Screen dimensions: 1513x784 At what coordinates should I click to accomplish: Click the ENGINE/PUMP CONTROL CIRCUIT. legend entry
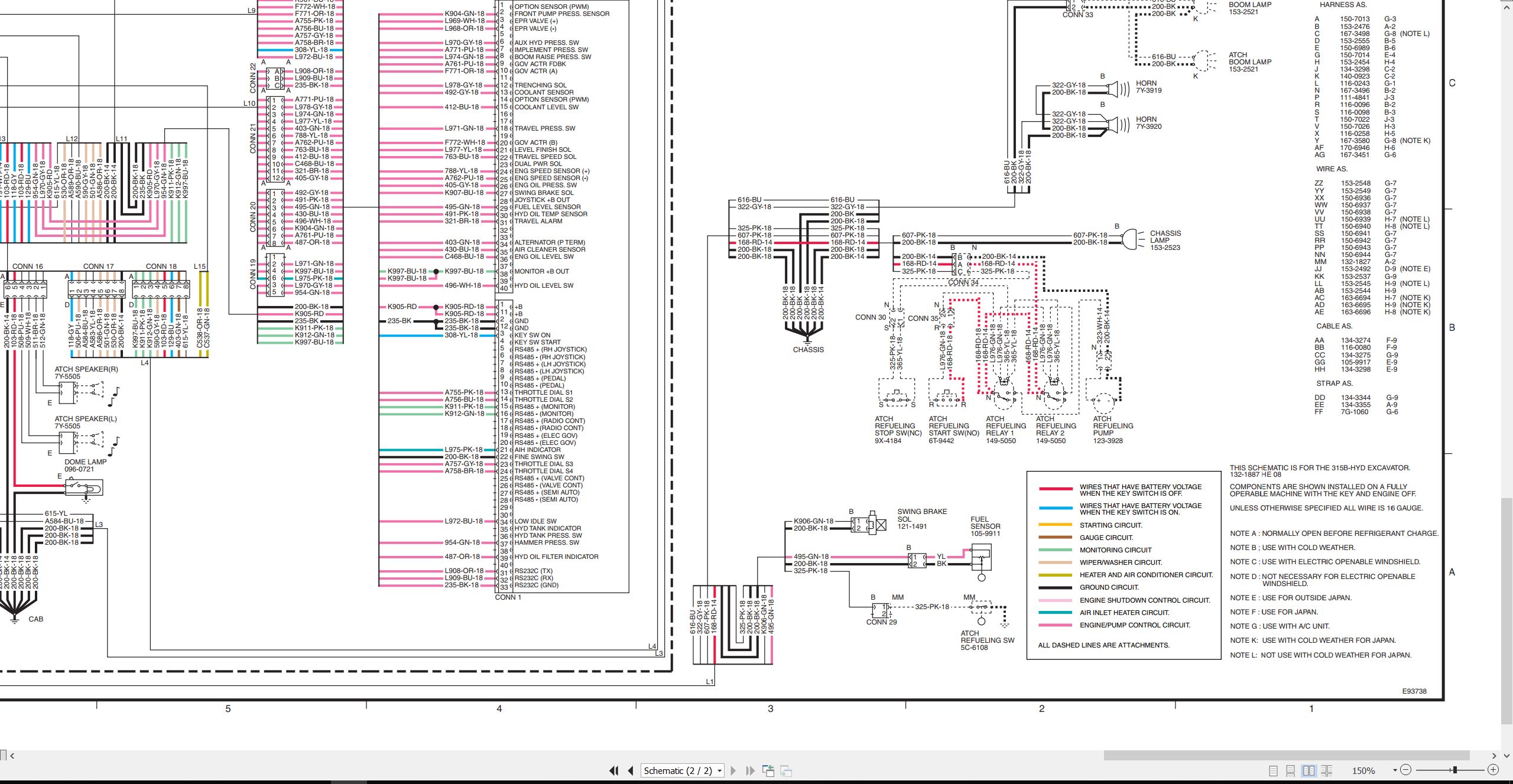1135,625
